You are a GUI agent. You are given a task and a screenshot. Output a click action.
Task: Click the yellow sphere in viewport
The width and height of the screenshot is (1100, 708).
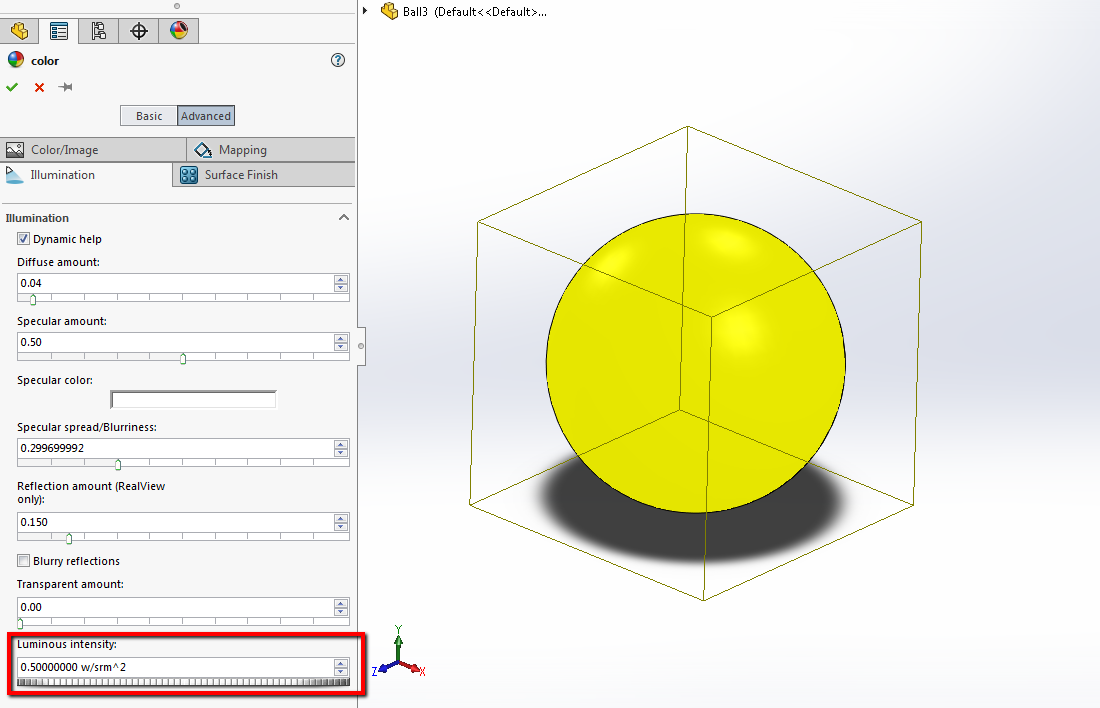[696, 363]
